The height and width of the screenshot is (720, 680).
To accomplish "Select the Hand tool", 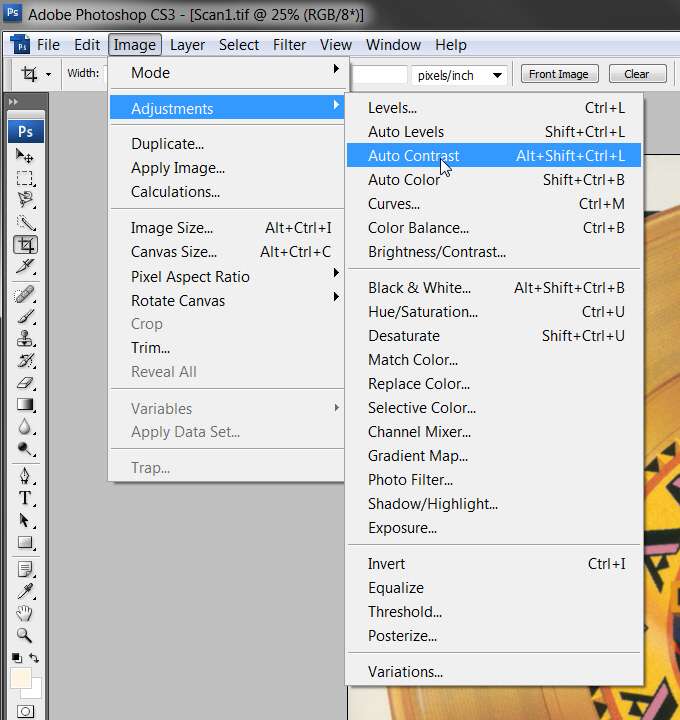I will (25, 613).
